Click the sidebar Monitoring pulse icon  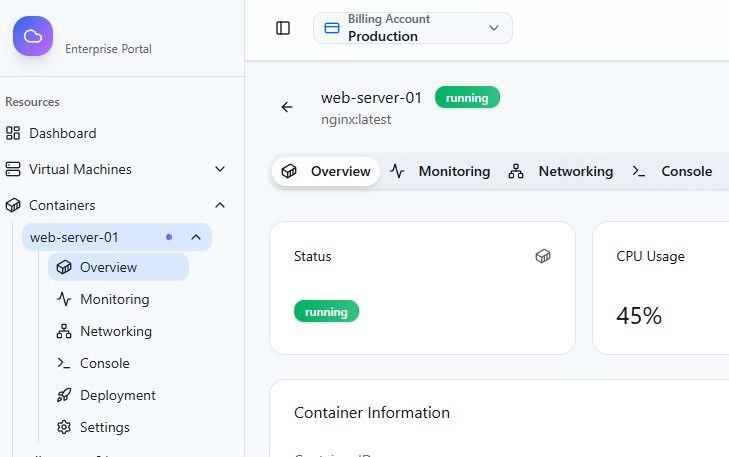pos(64,299)
